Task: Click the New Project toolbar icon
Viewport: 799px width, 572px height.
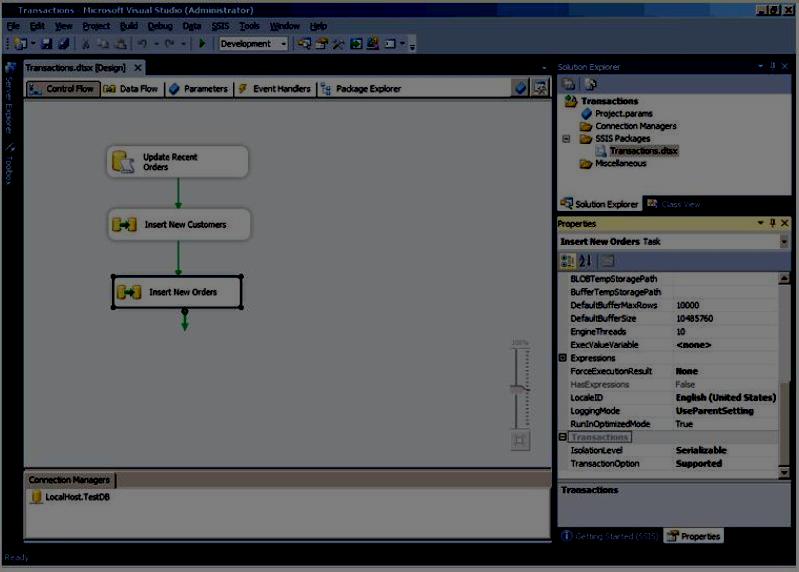Action: [20, 44]
